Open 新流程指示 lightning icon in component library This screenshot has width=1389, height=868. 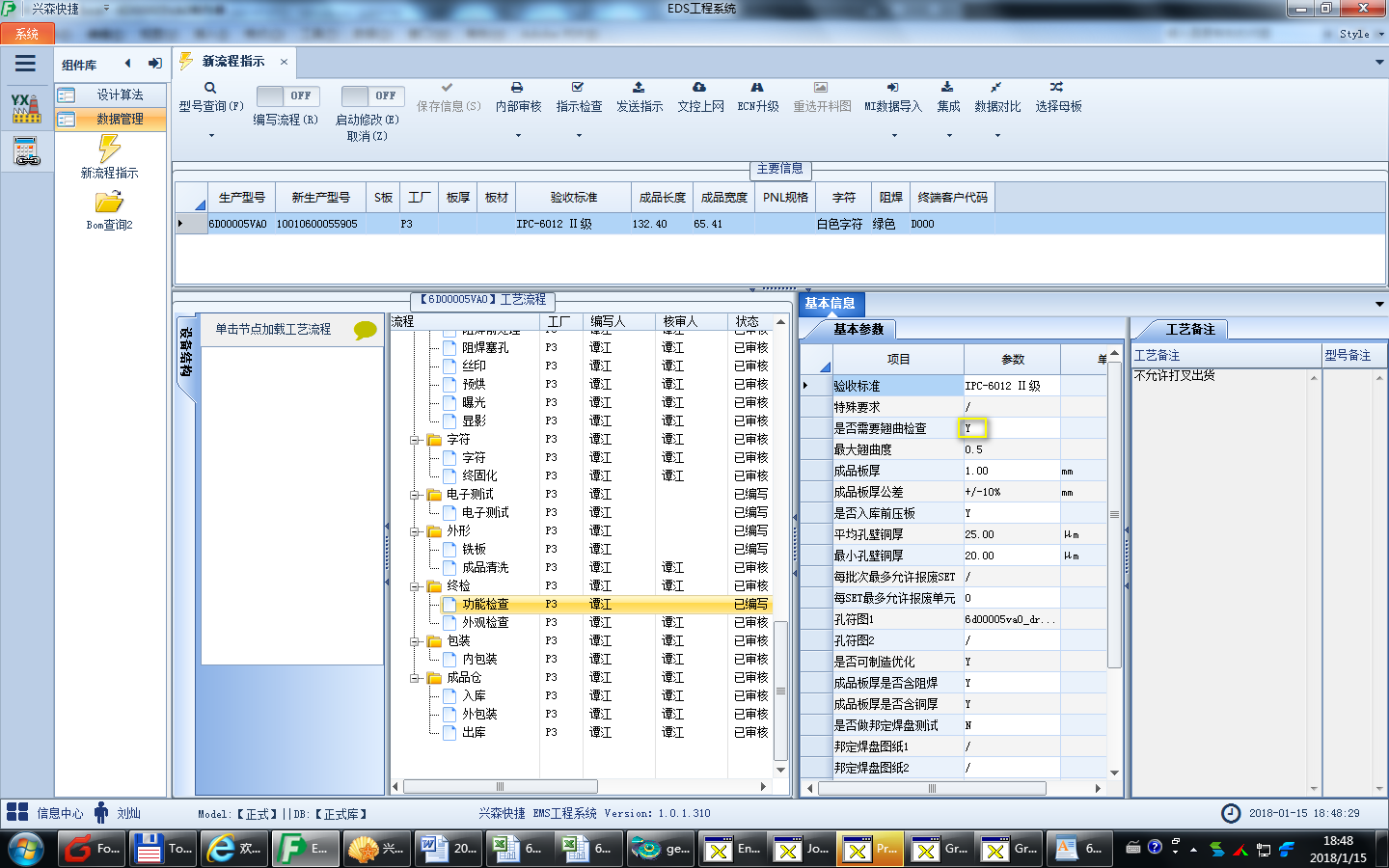(x=109, y=149)
